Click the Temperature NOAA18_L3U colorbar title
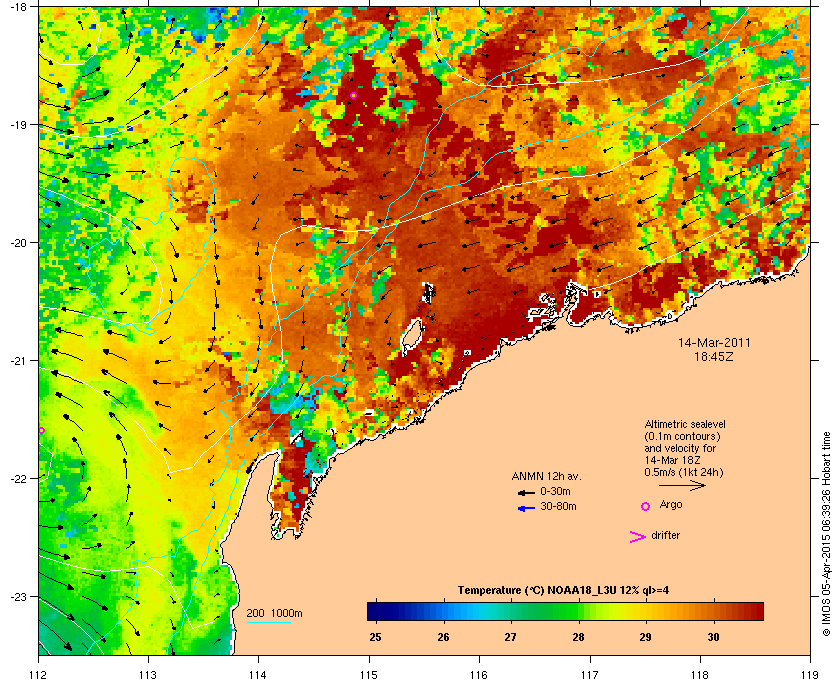The height and width of the screenshot is (680, 840). click(x=563, y=591)
